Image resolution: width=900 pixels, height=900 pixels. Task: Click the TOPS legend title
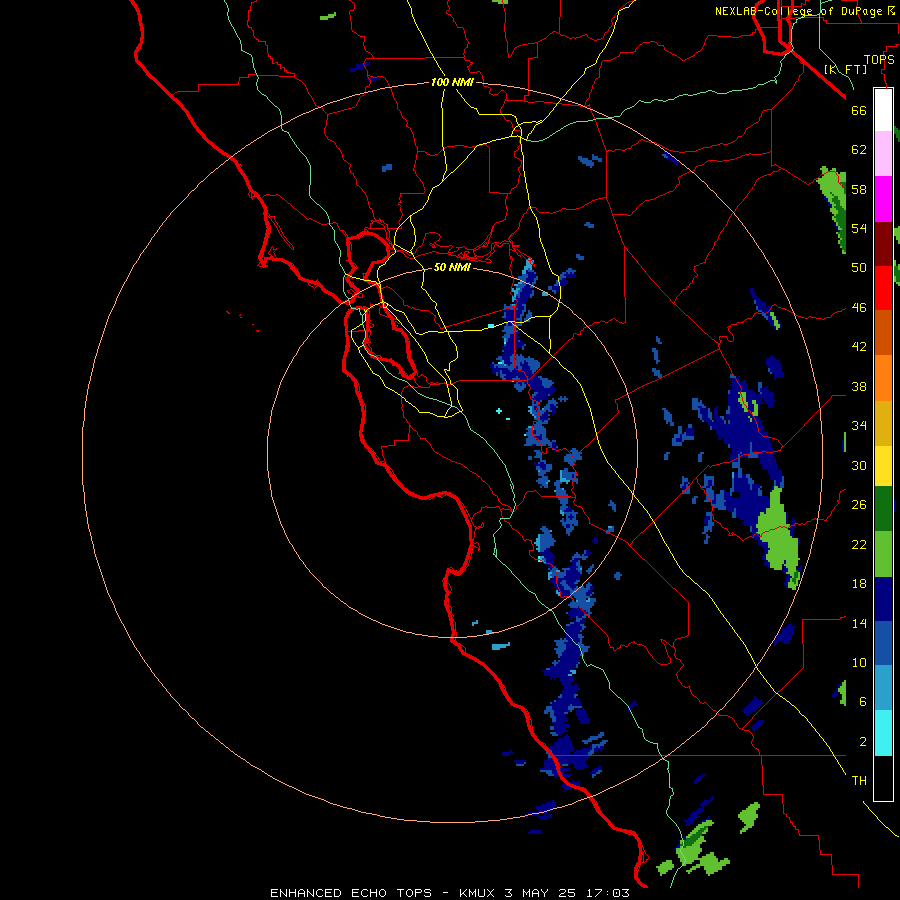coord(879,59)
